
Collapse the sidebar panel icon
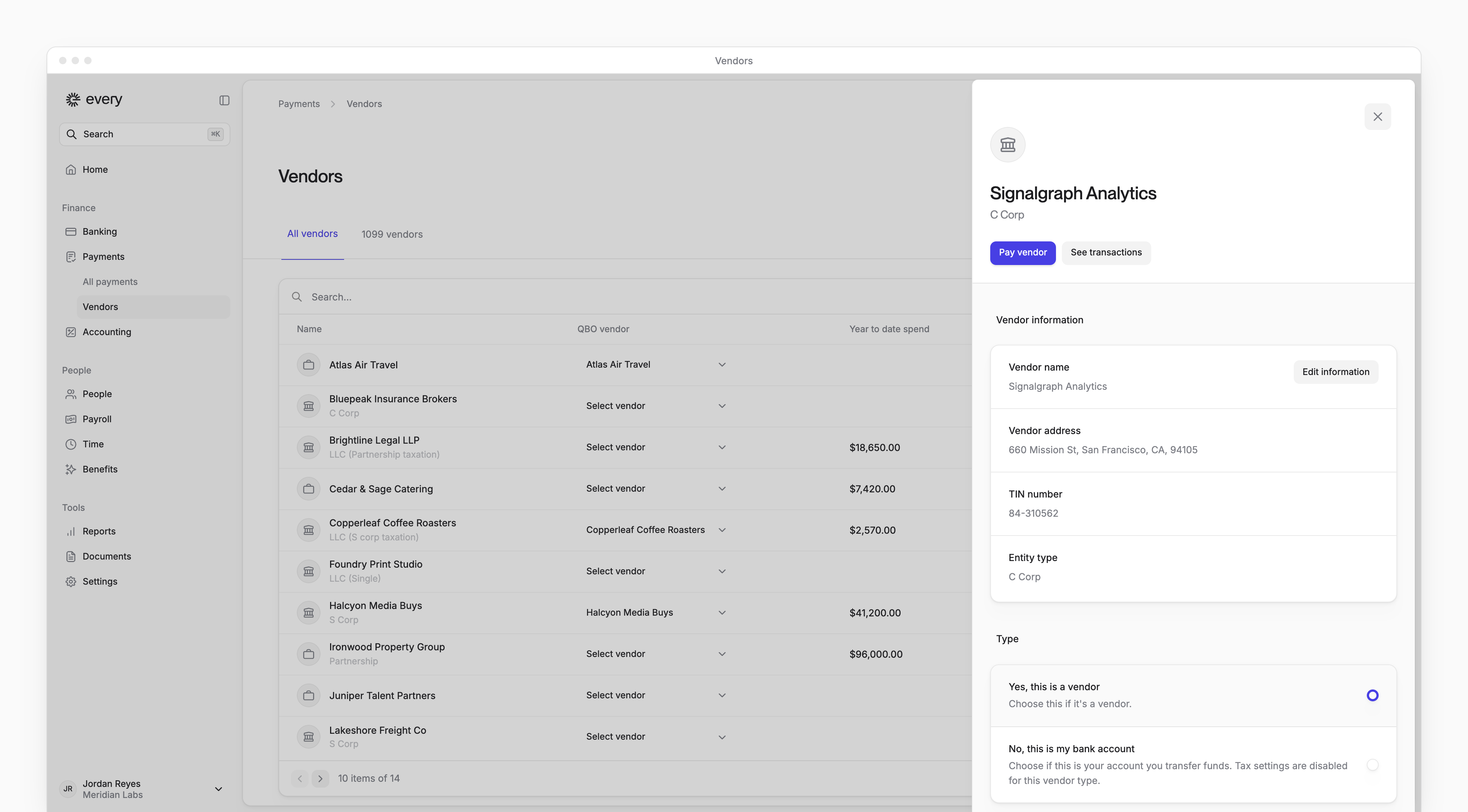(x=224, y=100)
